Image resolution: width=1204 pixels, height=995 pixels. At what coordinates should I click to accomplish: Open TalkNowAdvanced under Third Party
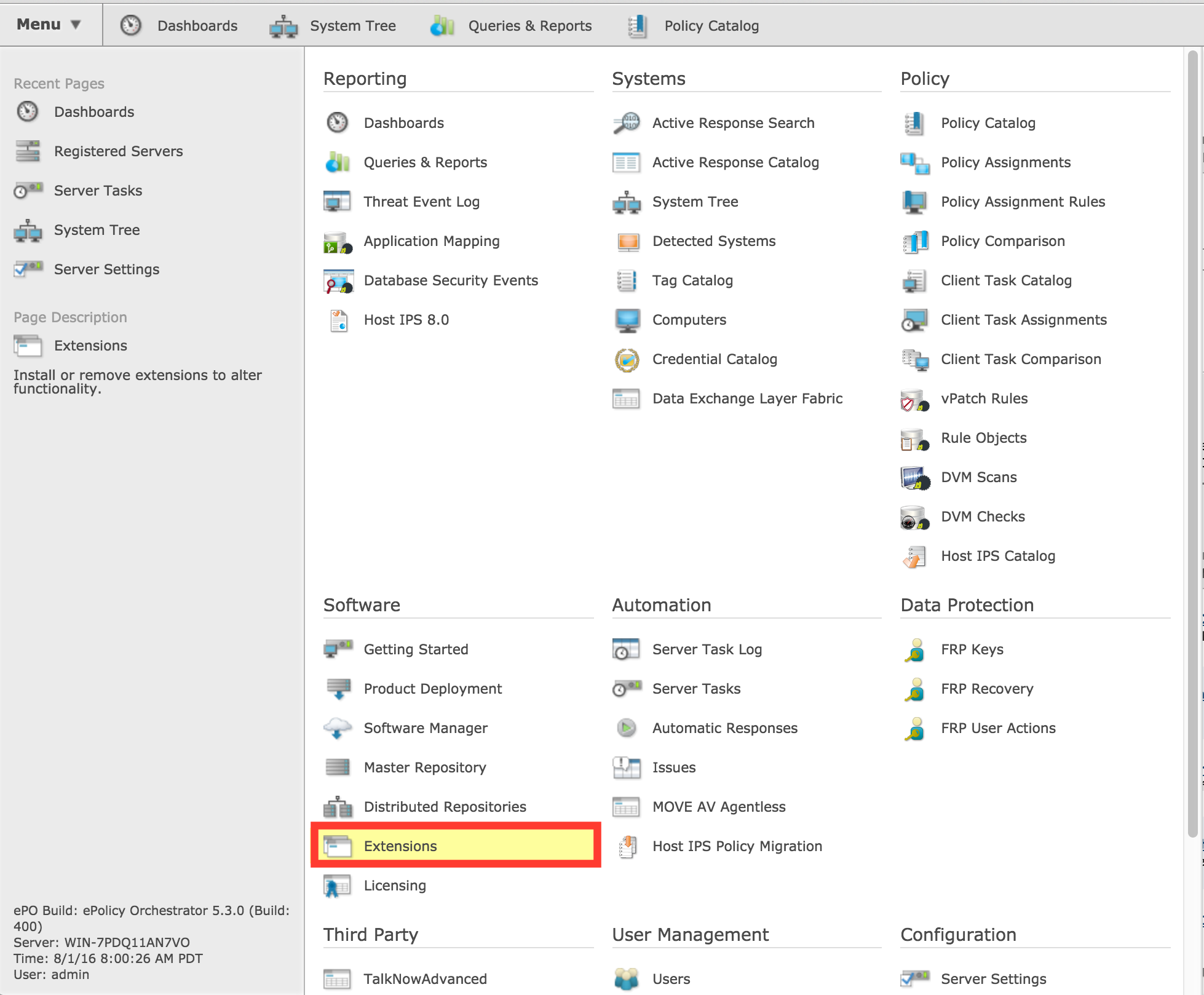[x=406, y=979]
